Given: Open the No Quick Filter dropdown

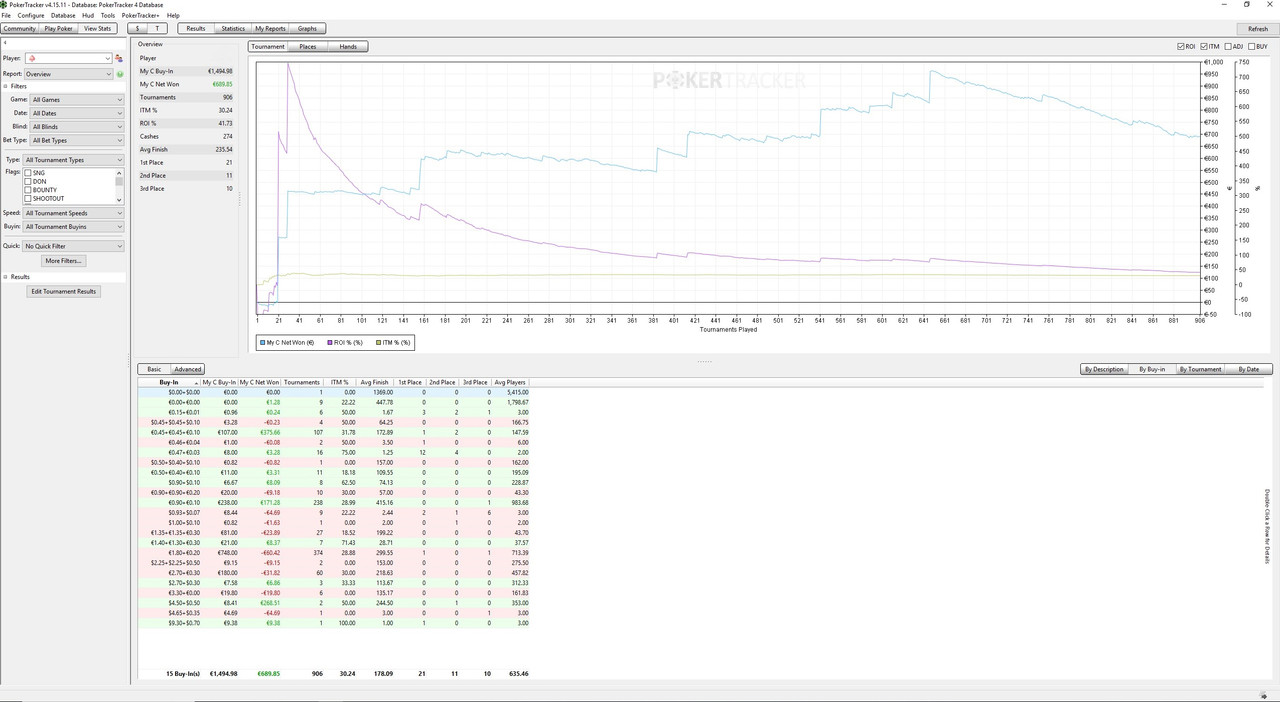Looking at the screenshot, I should click(x=74, y=246).
